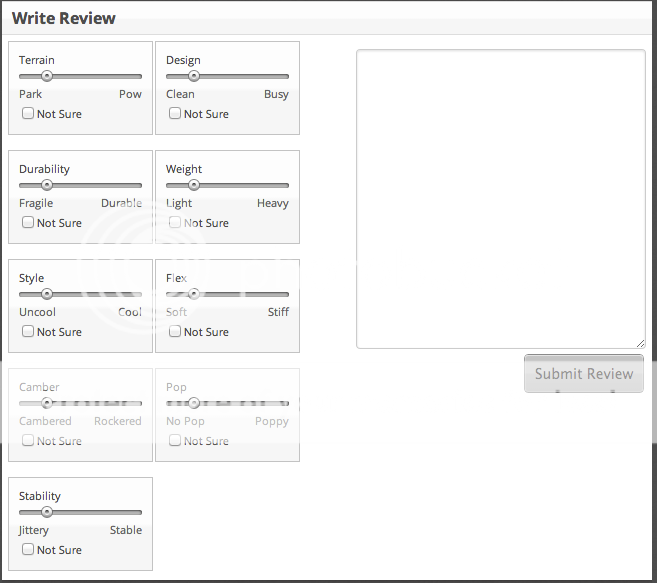
Task: Click the Weight slider handle
Action: click(194, 185)
